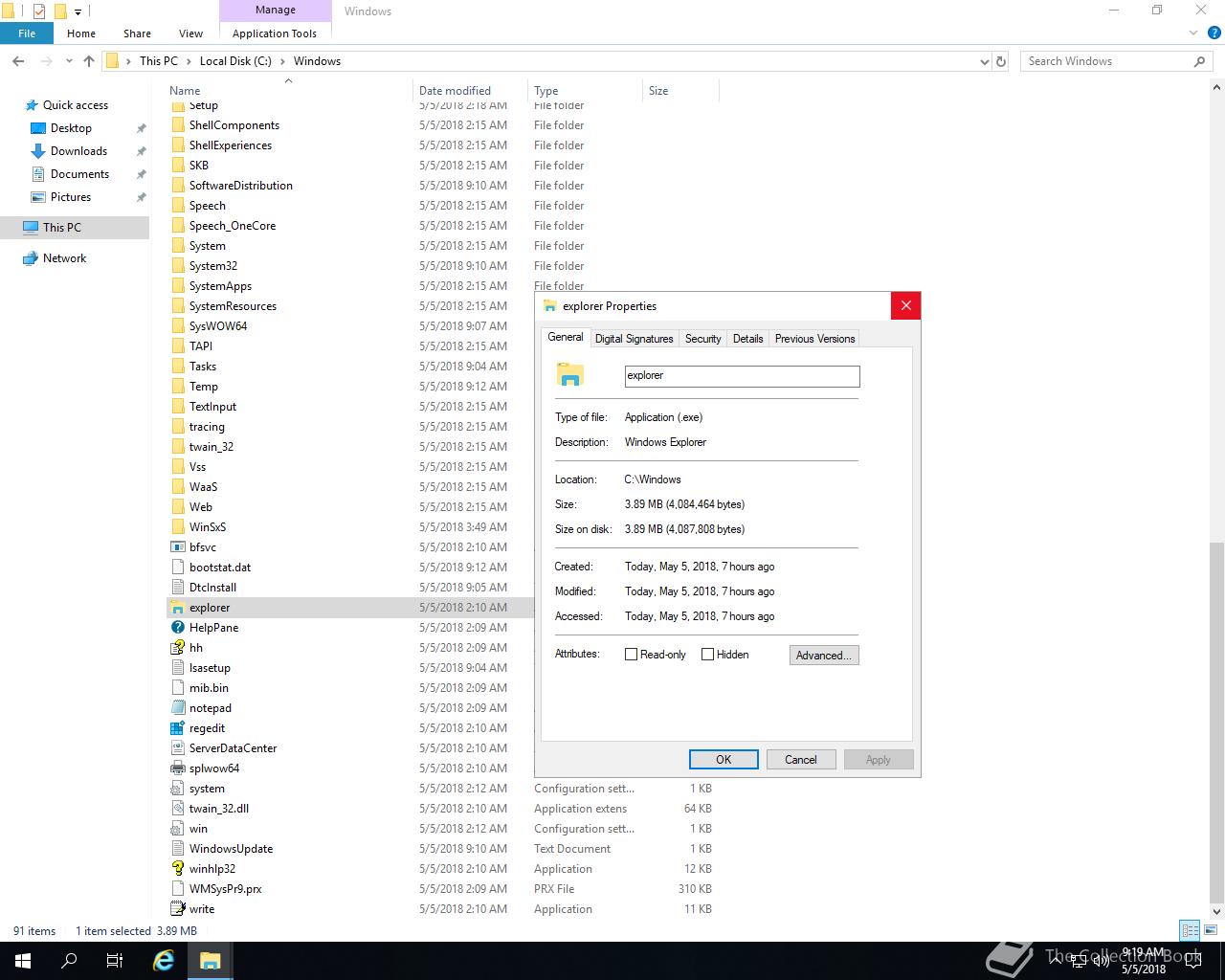
Task: Click the Downloads arrow icon in sidebar
Action: pyautogui.click(x=38, y=151)
